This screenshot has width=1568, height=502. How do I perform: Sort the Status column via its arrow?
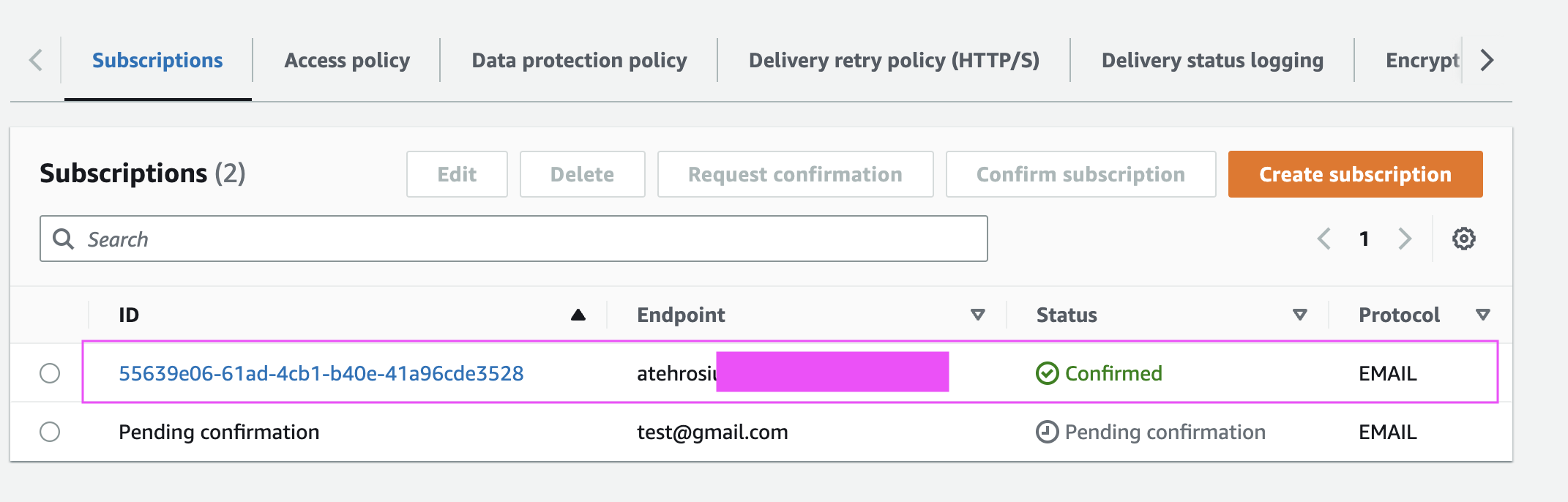1300,315
